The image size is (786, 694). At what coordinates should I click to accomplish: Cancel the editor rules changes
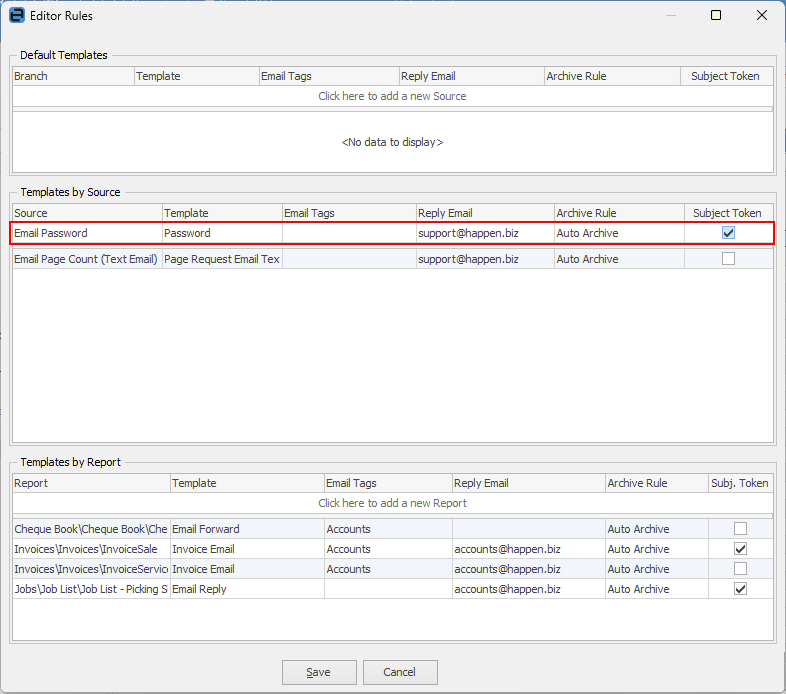(x=400, y=672)
